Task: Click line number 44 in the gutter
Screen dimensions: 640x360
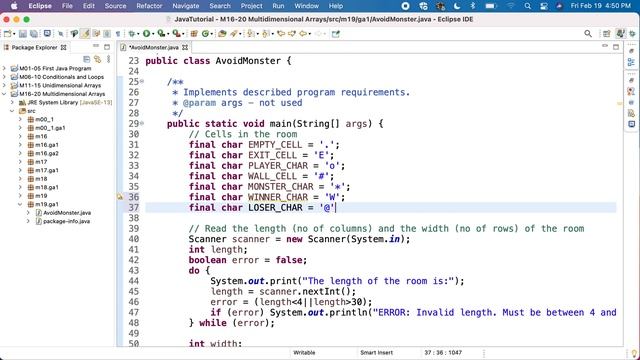Action: click(133, 281)
